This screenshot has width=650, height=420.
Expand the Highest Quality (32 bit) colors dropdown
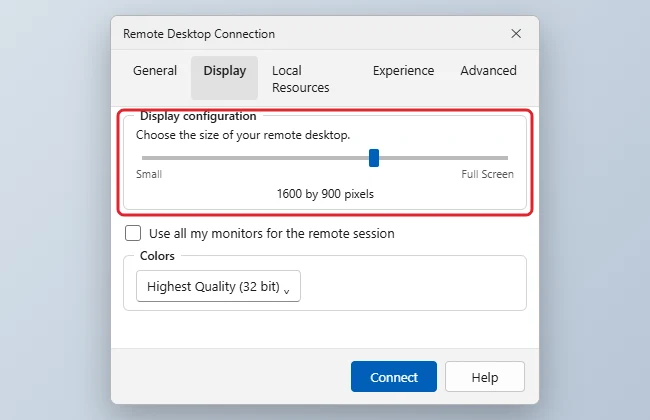pyautogui.click(x=218, y=286)
